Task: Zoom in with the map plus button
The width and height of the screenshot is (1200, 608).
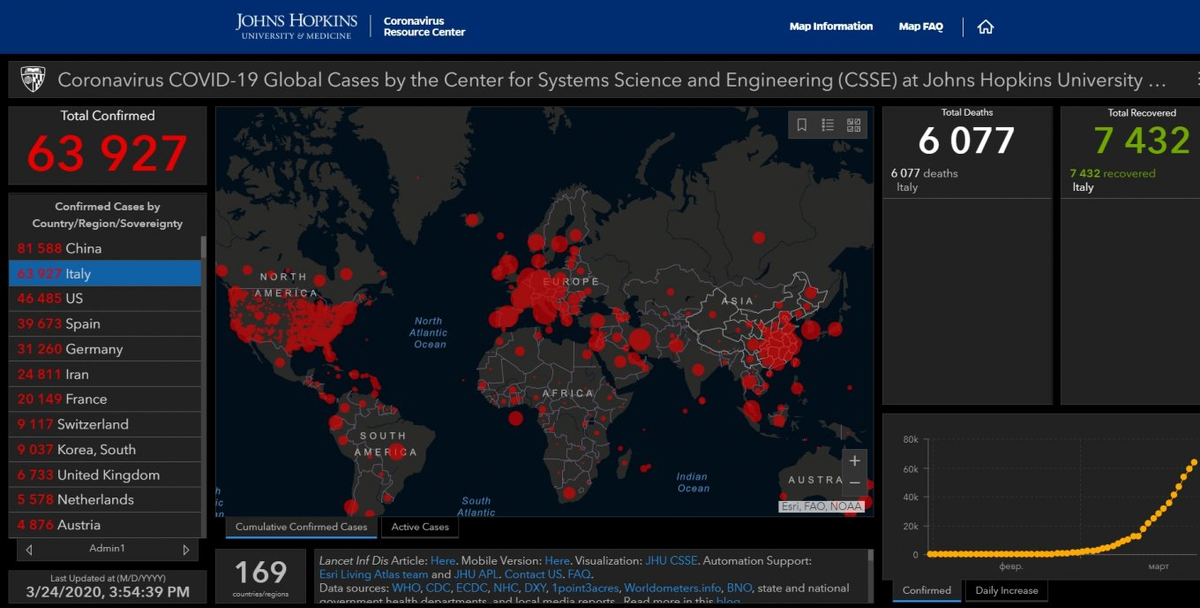Action: pos(854,461)
